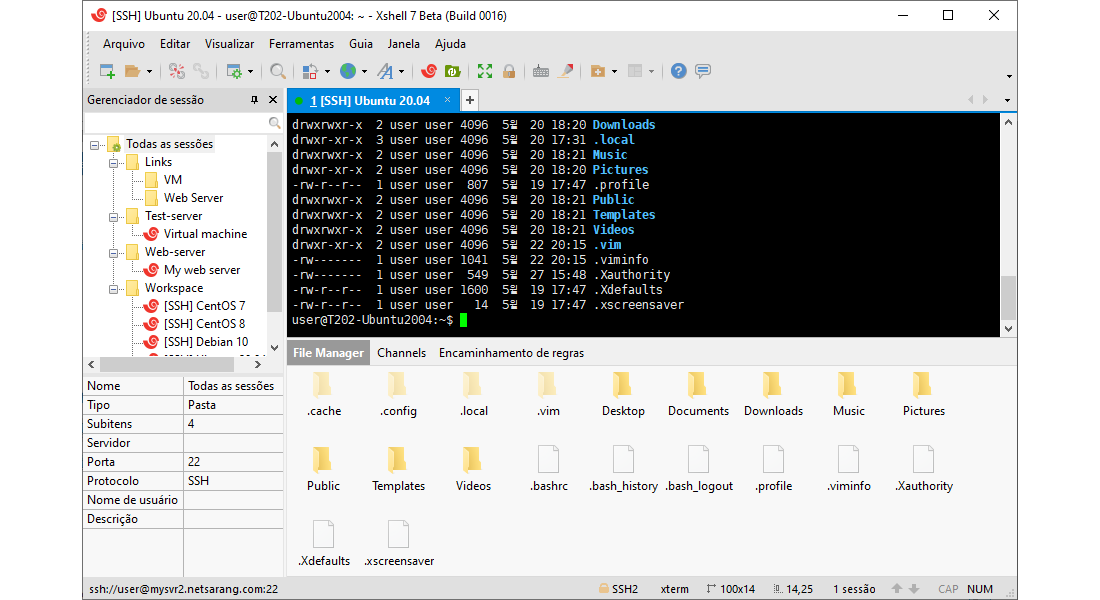
Task: Switch to the Channels tab
Action: pyautogui.click(x=401, y=353)
